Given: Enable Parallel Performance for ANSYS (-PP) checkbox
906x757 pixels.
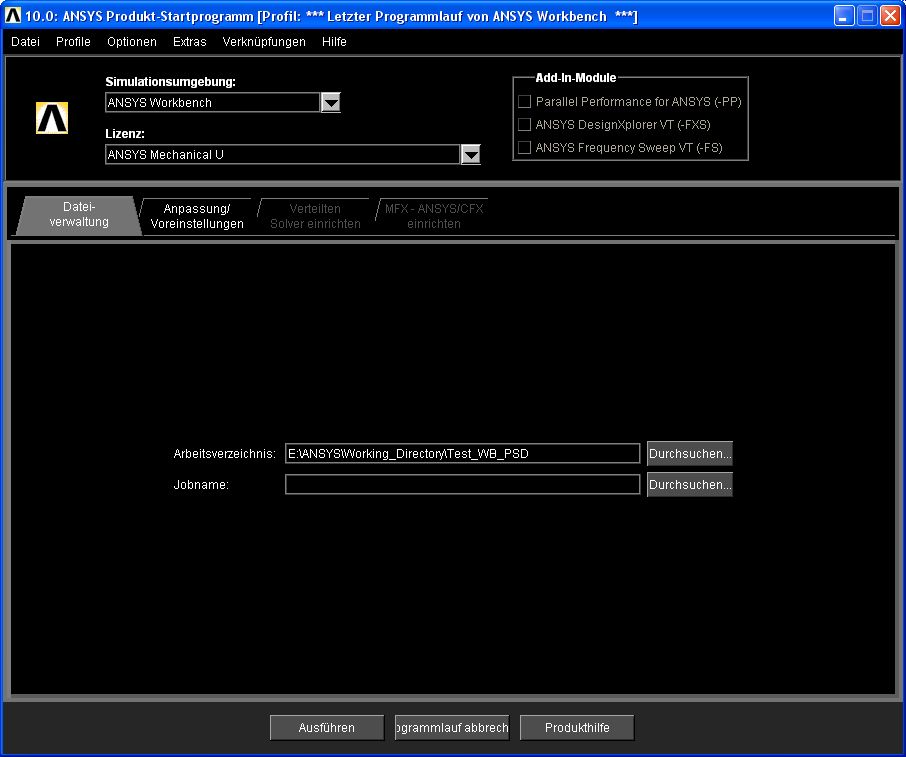Looking at the screenshot, I should pos(524,102).
